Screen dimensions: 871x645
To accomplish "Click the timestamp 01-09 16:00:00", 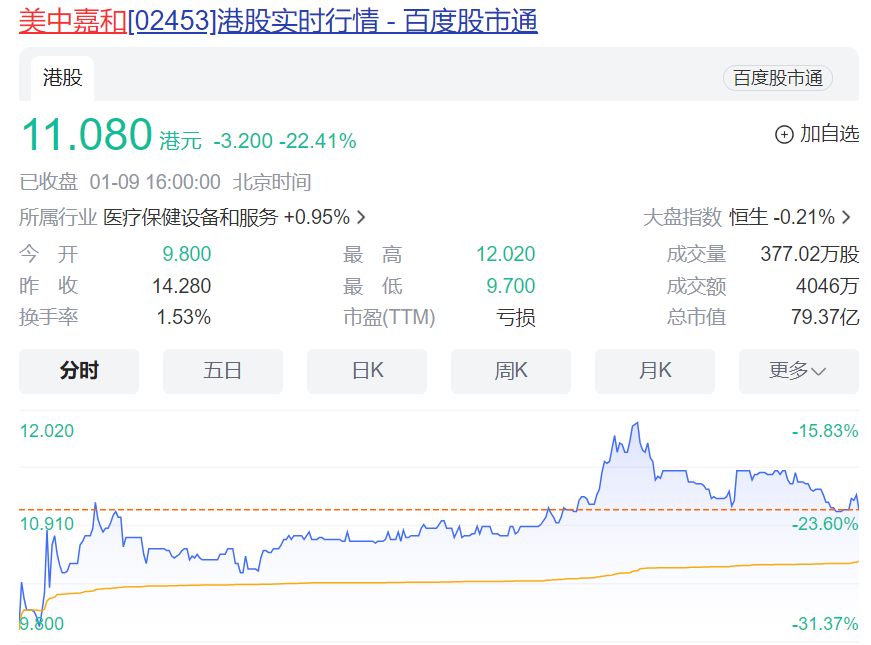I will [155, 182].
